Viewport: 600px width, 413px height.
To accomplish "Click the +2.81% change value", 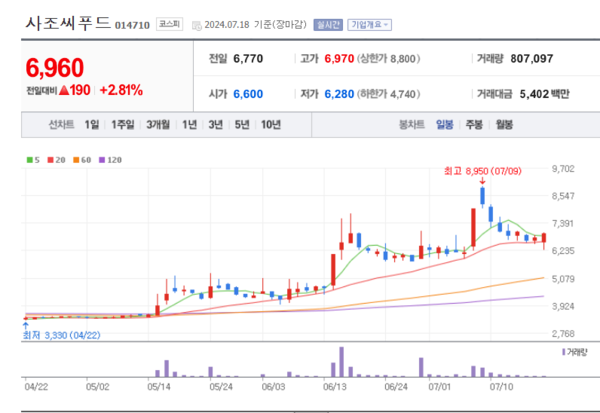I will point(121,90).
